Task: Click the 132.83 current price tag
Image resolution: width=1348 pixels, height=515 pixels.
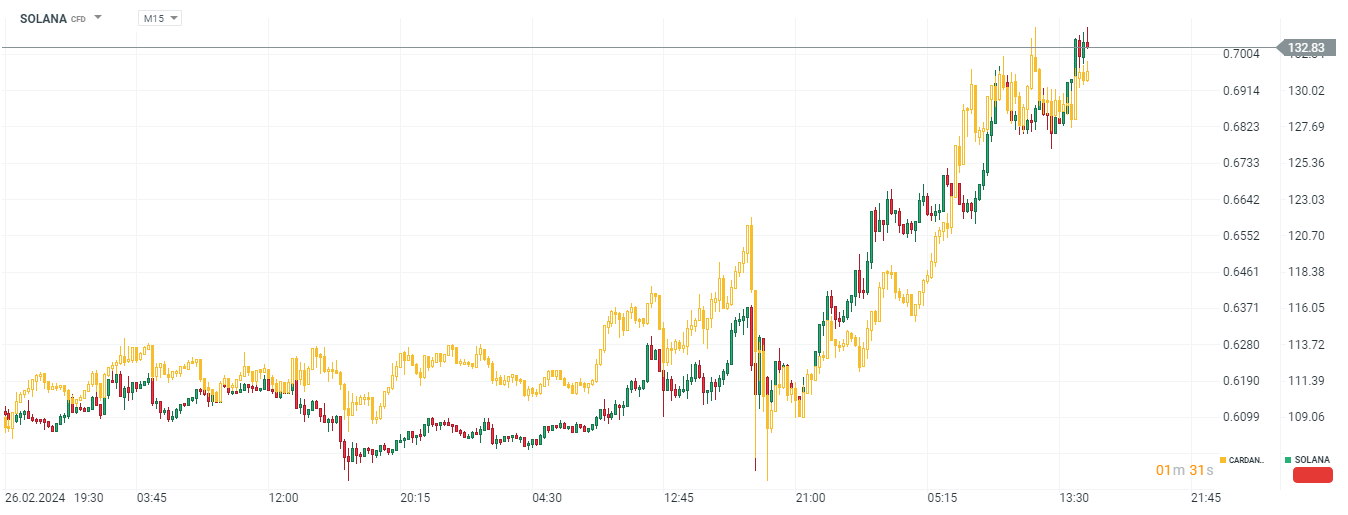Action: [x=1306, y=48]
